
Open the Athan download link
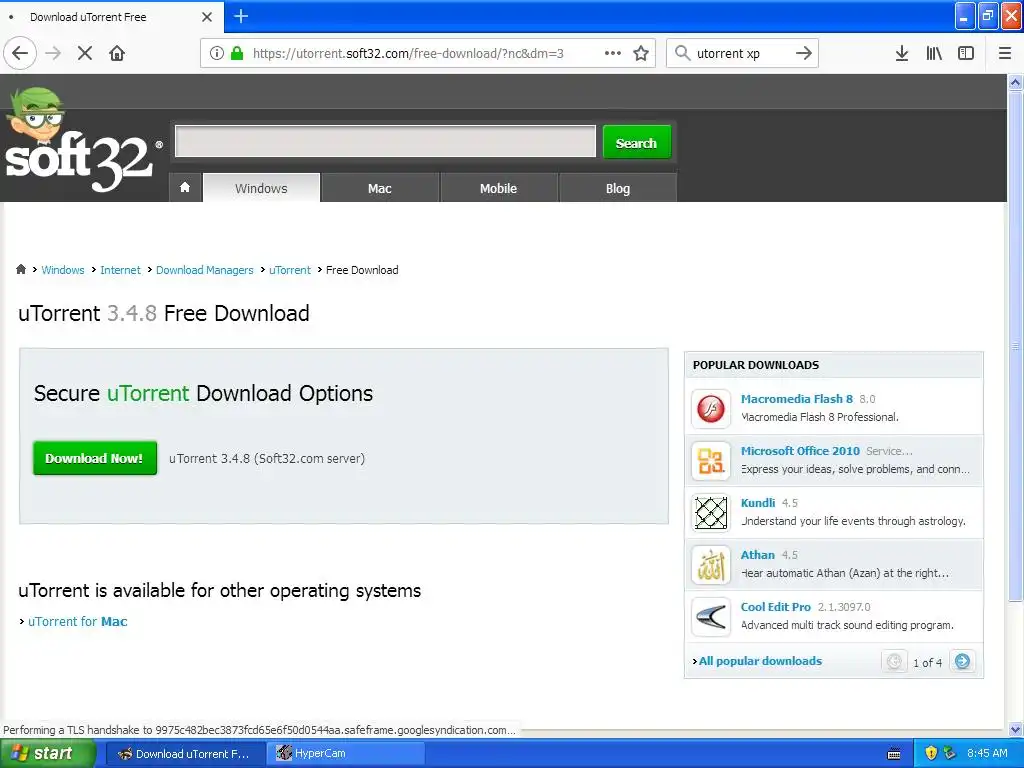tap(758, 554)
